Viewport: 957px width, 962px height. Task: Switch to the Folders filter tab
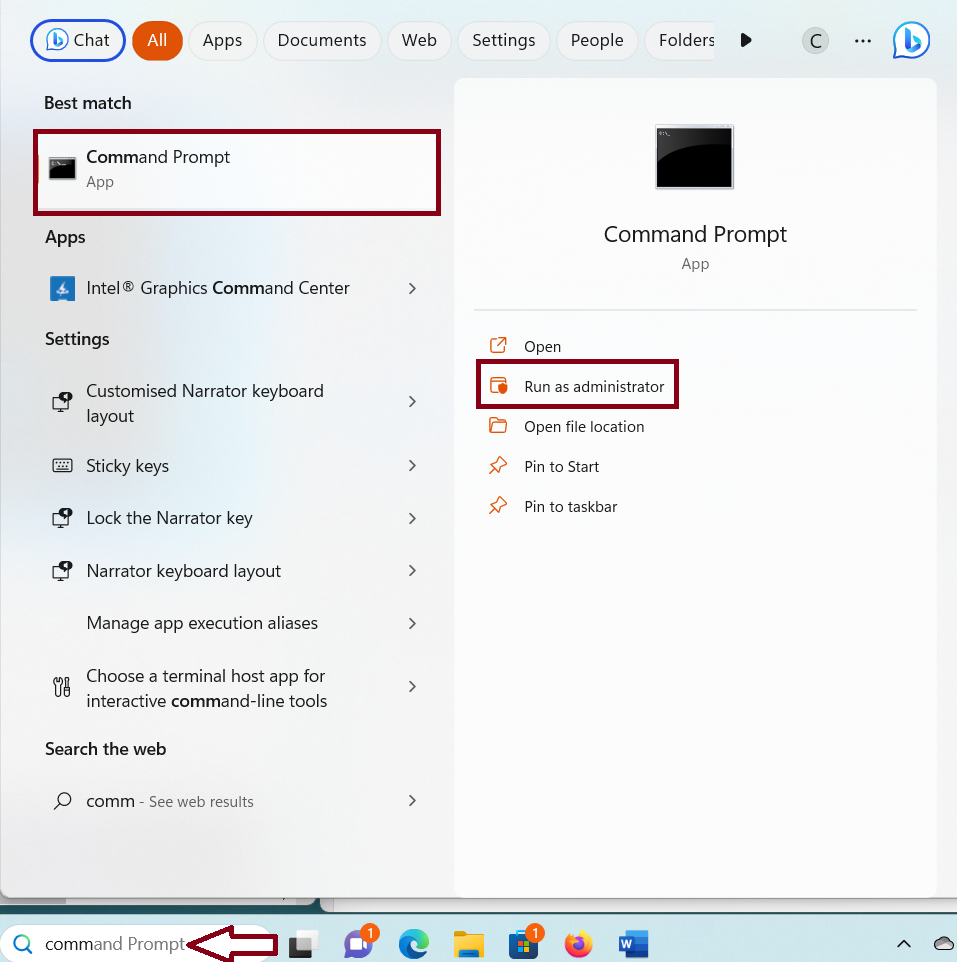(681, 40)
